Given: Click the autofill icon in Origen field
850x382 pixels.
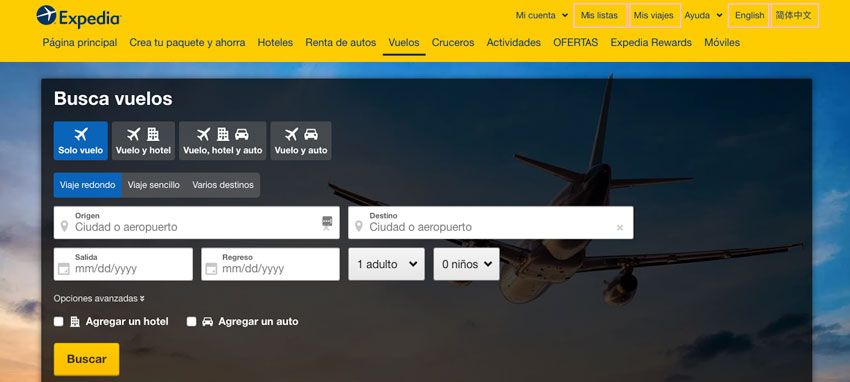Looking at the screenshot, I should 327,222.
